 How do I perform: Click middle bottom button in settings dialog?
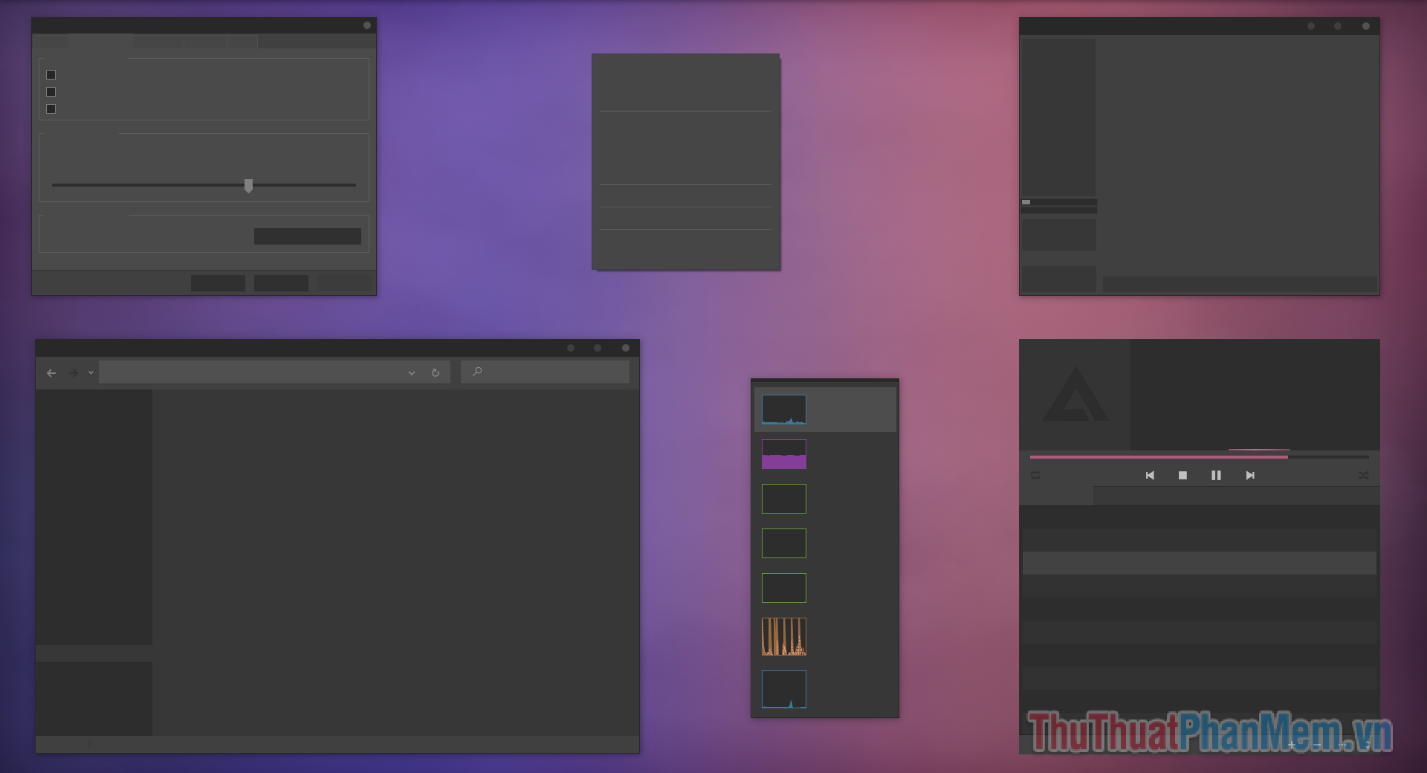[281, 283]
